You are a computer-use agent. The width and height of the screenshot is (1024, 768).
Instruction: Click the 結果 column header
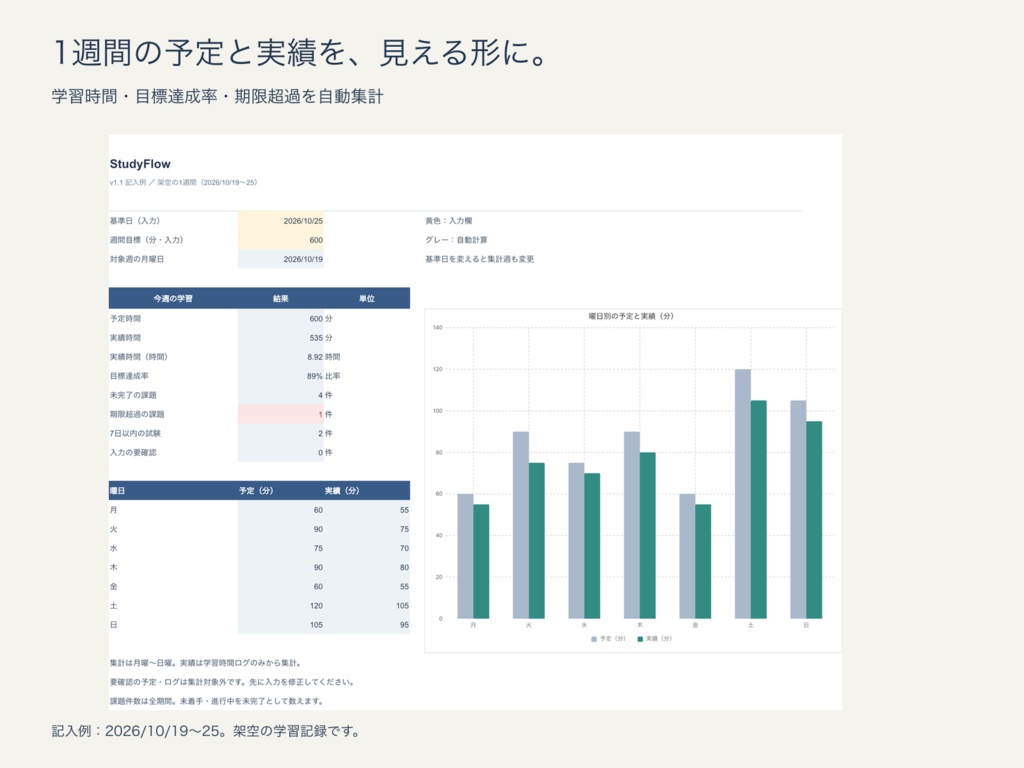281,298
